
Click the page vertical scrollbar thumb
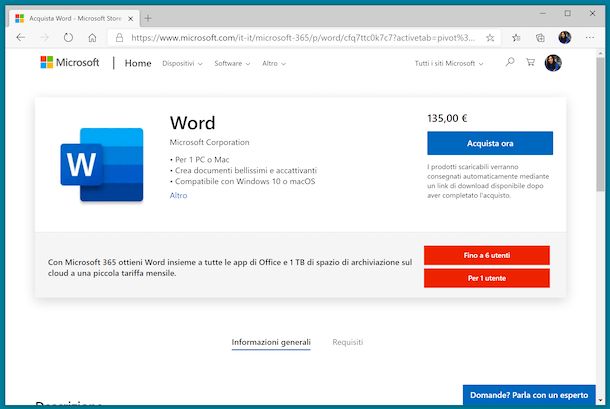[x=601, y=125]
